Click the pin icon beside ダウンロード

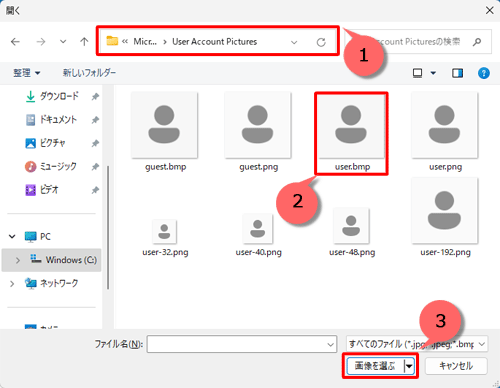coord(95,97)
